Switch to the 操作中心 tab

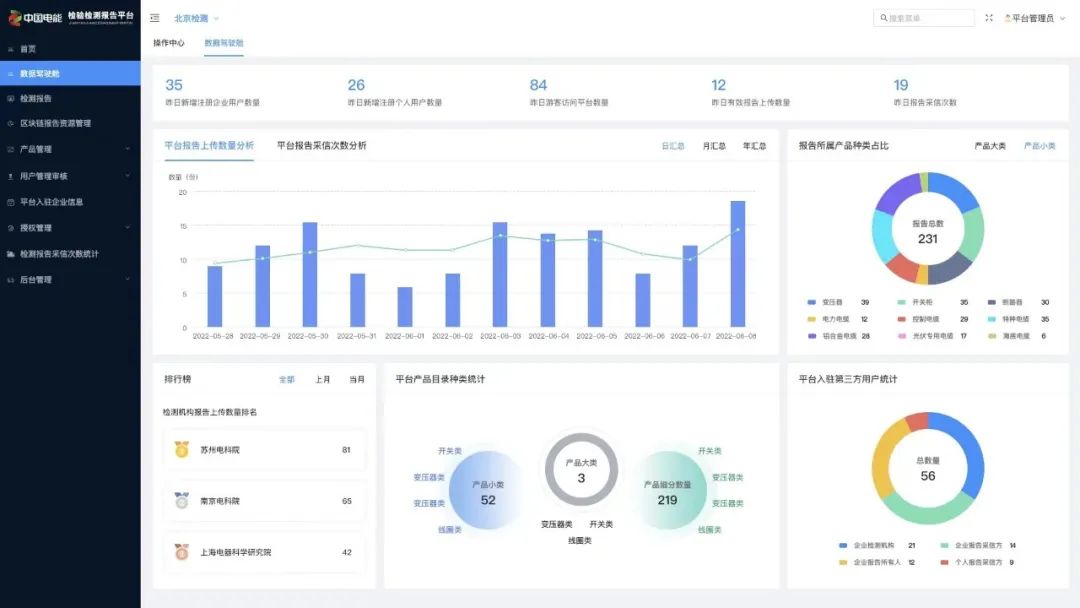click(x=169, y=43)
